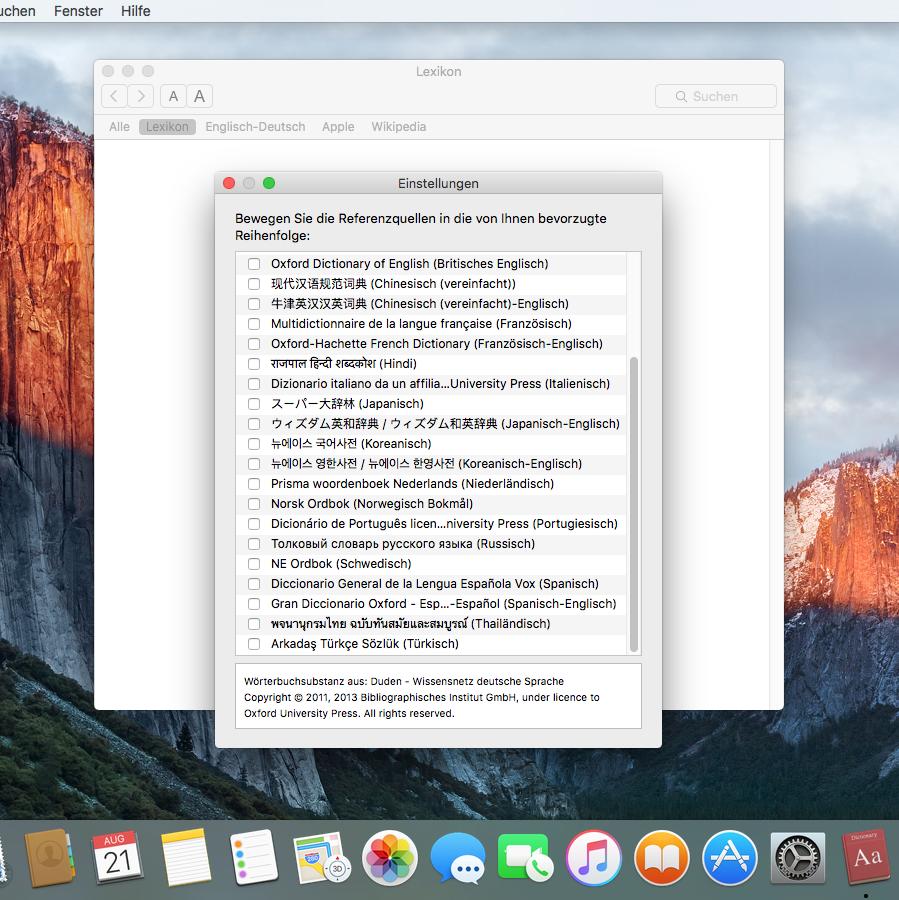Open the Fenster menu

pyautogui.click(x=78, y=11)
